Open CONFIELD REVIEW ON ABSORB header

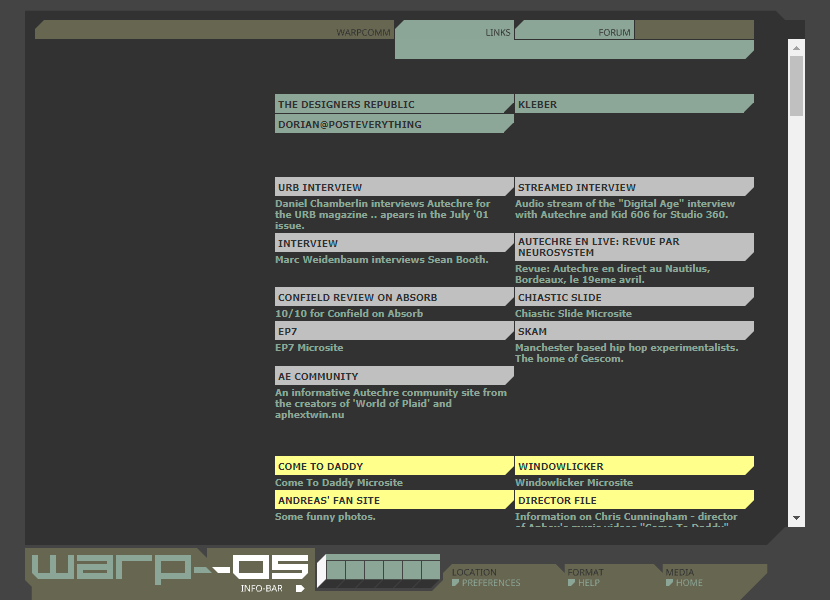[x=394, y=297]
